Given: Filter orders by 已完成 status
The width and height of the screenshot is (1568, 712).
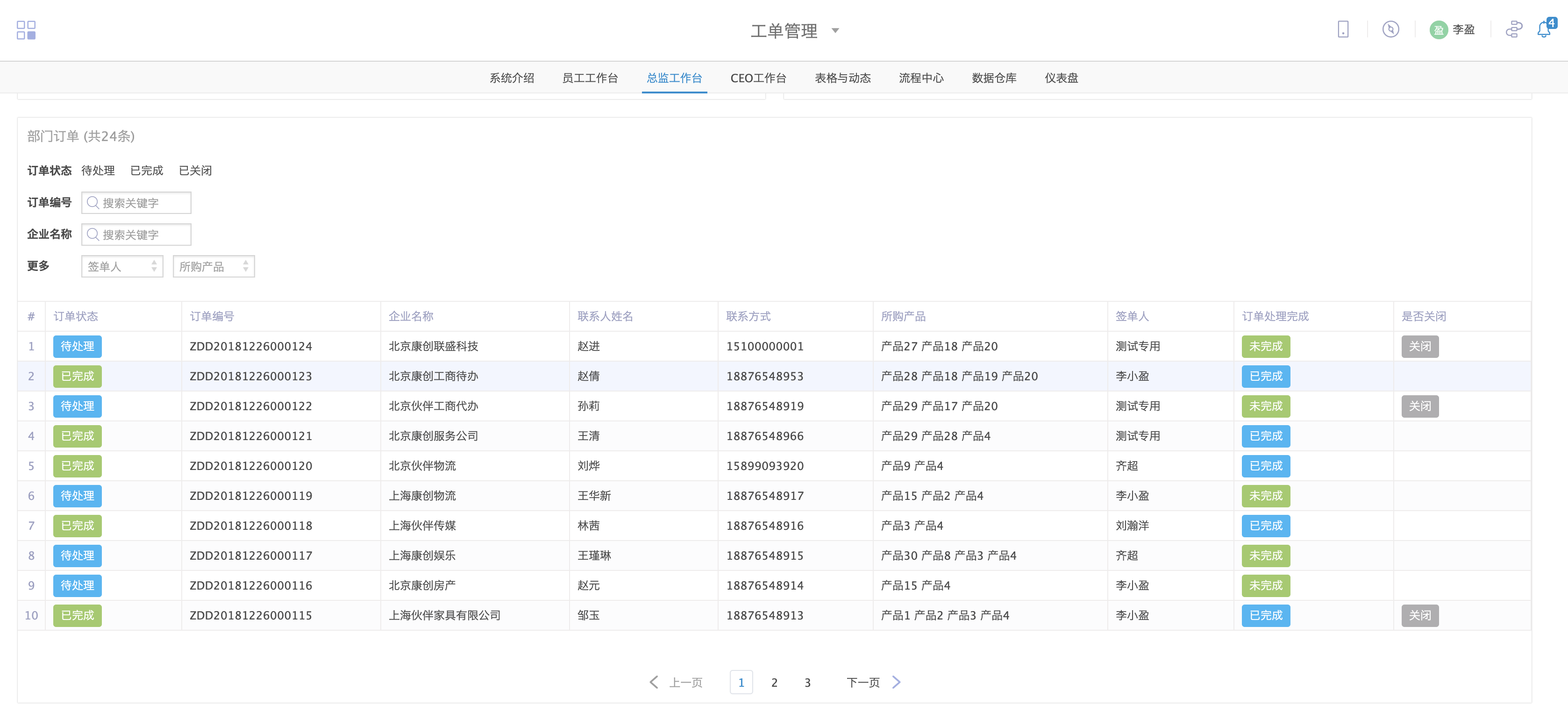Looking at the screenshot, I should [147, 171].
